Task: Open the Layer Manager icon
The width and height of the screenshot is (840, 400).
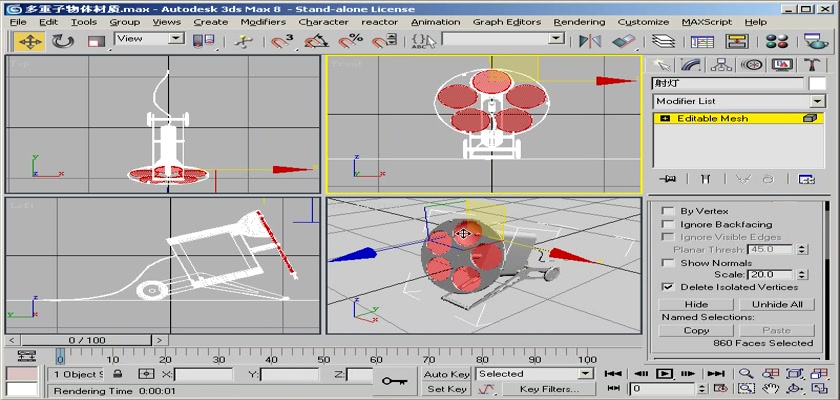Action: click(x=661, y=41)
